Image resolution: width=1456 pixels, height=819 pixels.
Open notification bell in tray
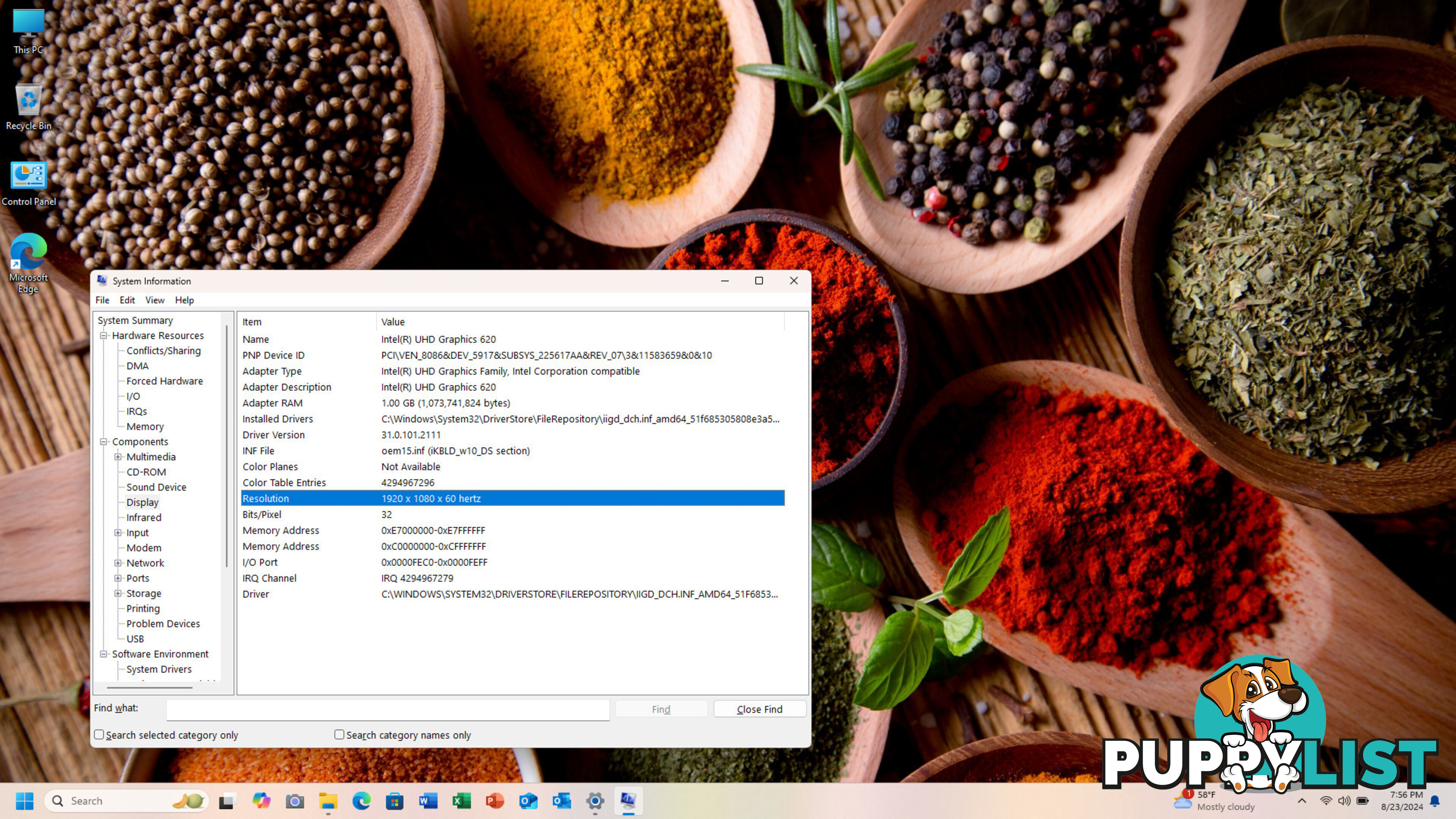[1435, 801]
